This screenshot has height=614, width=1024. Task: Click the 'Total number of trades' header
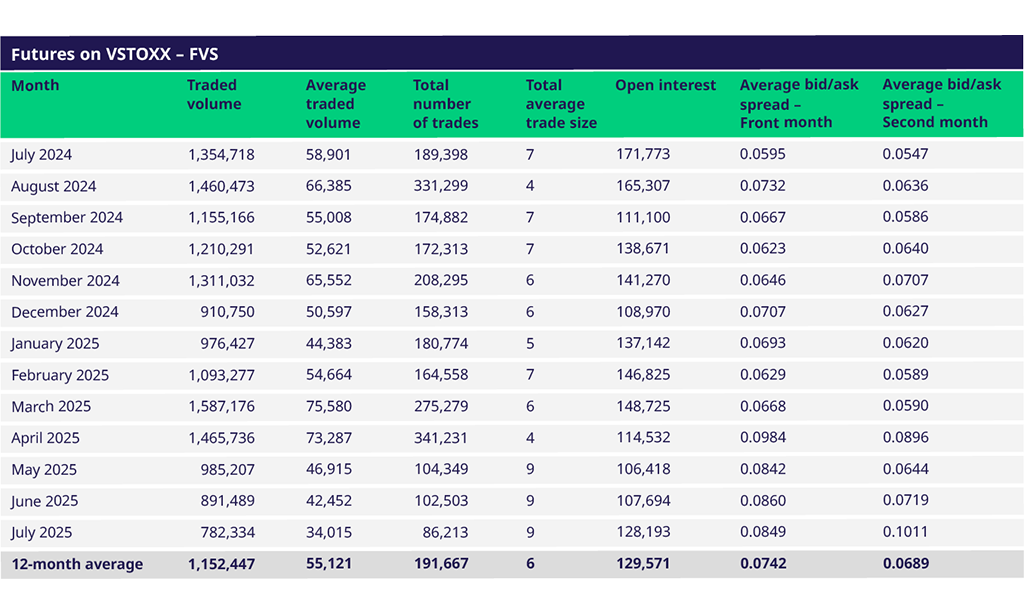click(x=445, y=104)
